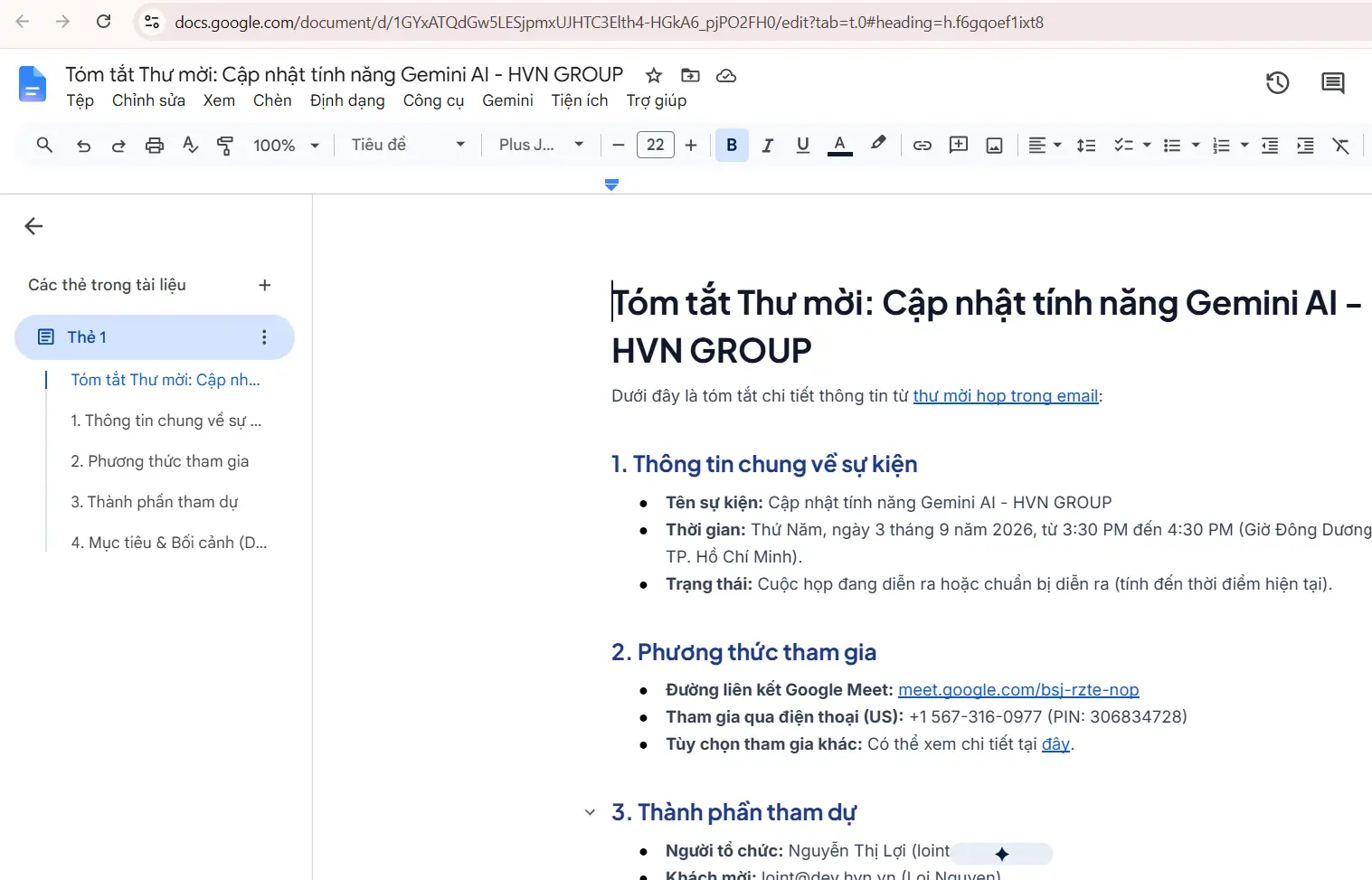The width and height of the screenshot is (1372, 880).
Task: Click the browser address bar URL
Action: 608,23
